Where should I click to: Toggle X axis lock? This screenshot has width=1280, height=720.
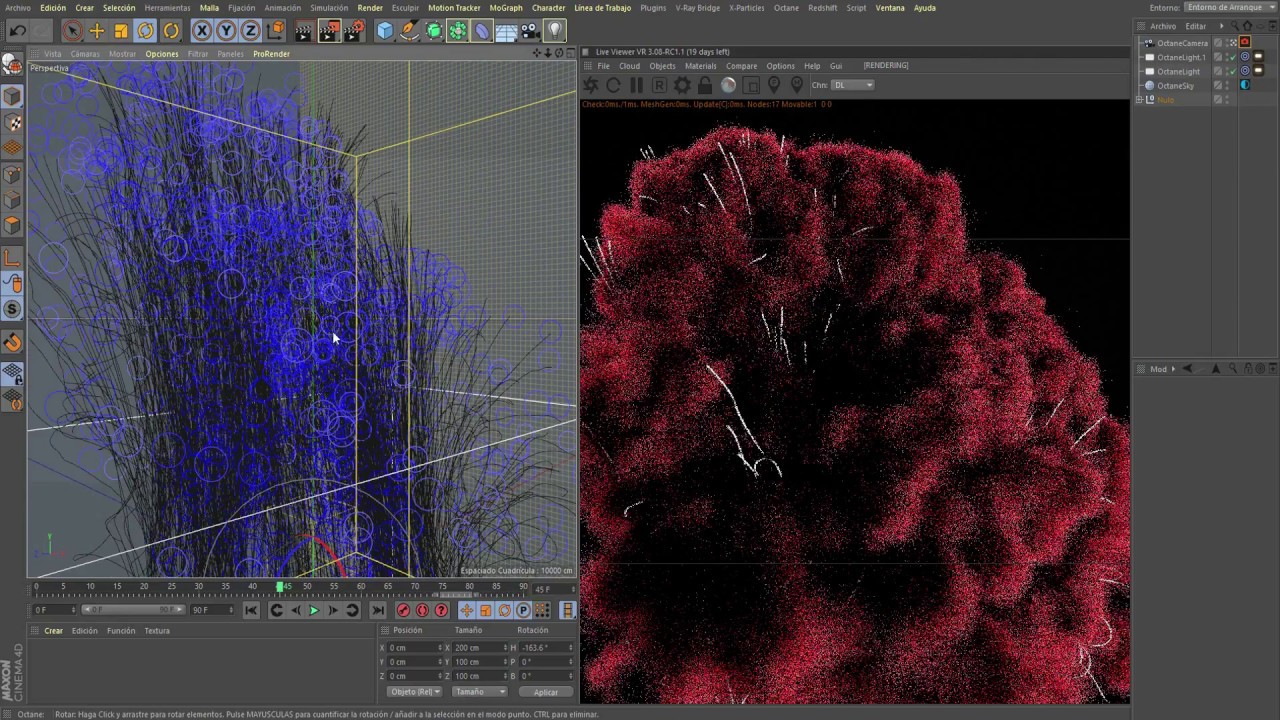pyautogui.click(x=202, y=31)
